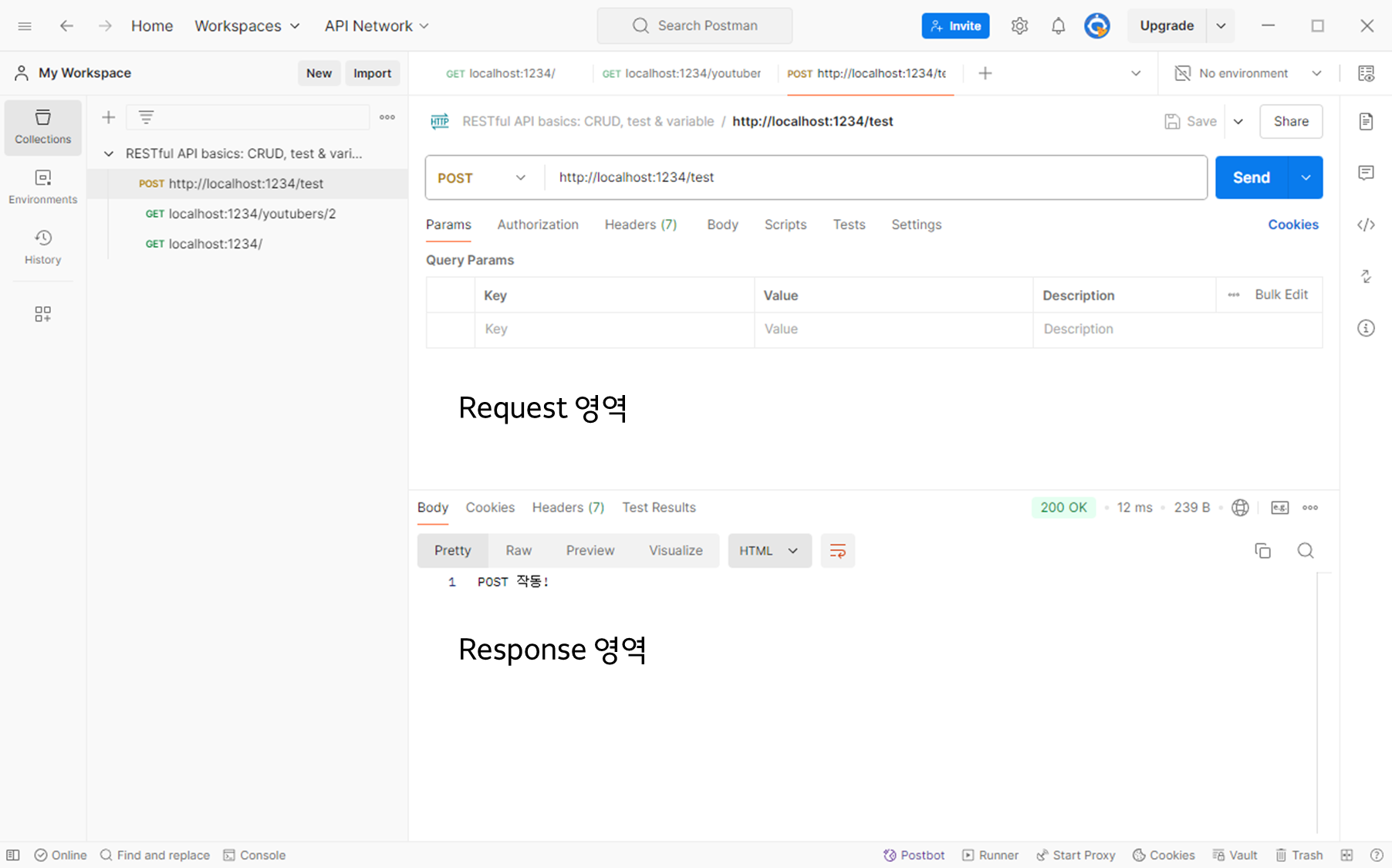1392x868 pixels.
Task: Click the Import button
Action: pyautogui.click(x=372, y=73)
